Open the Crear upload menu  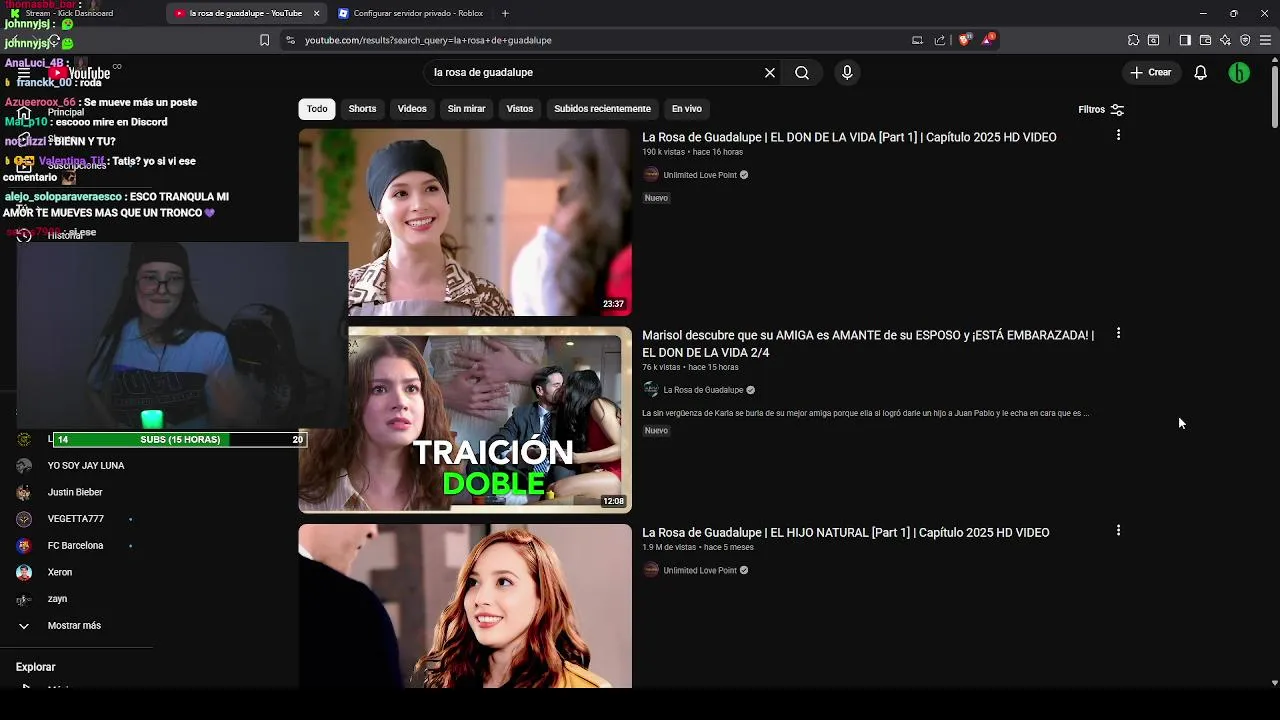[1151, 73]
